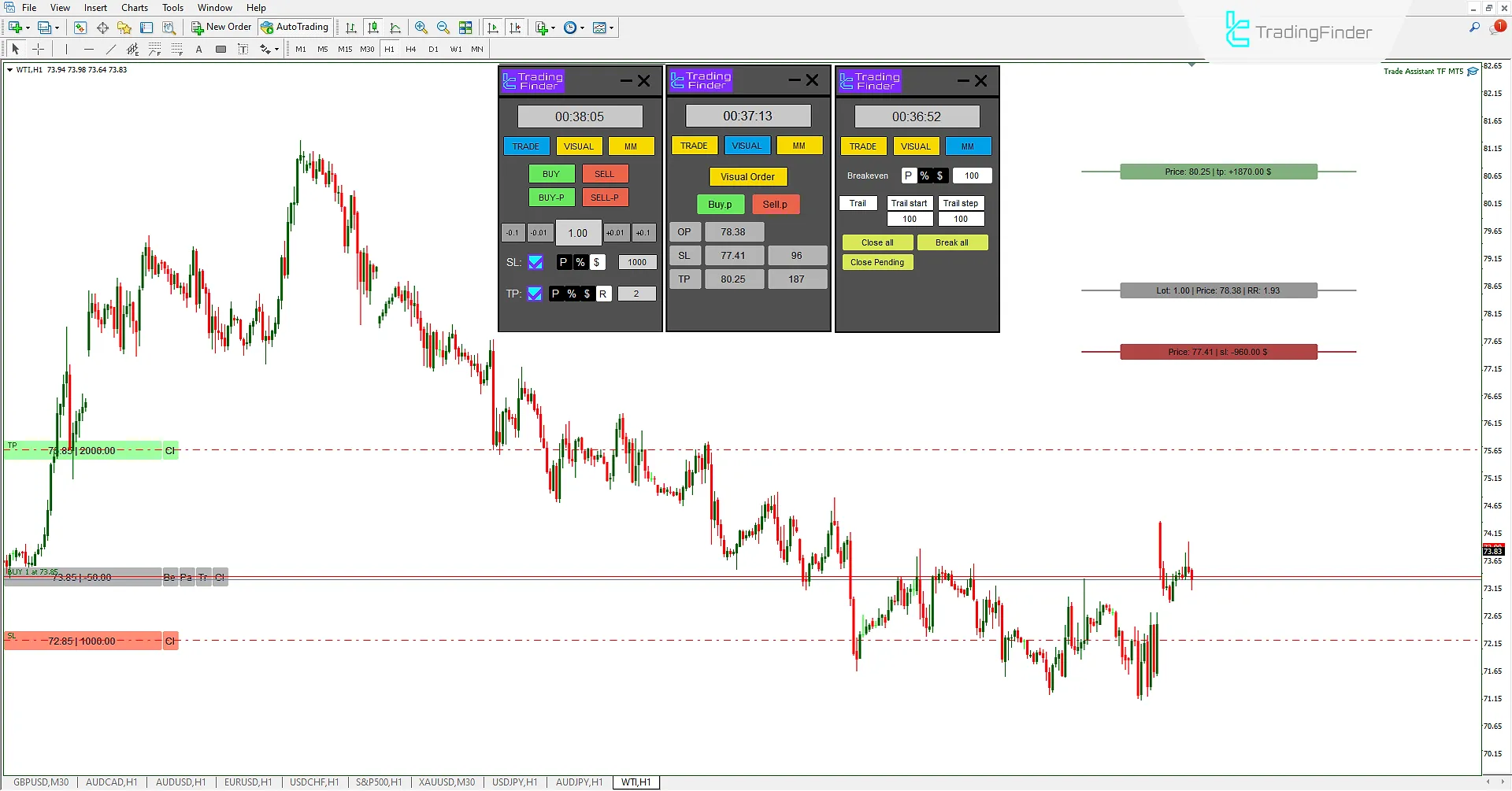Expand the new chart dropdown arrow
Image resolution: width=1512 pixels, height=791 pixels.
pos(28,28)
